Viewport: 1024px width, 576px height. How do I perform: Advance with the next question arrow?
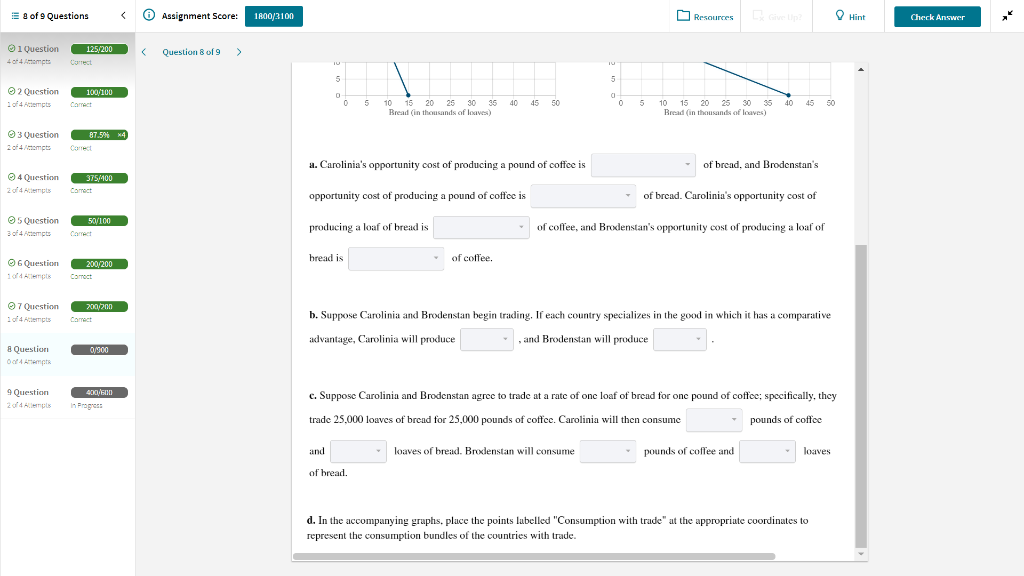[238, 52]
